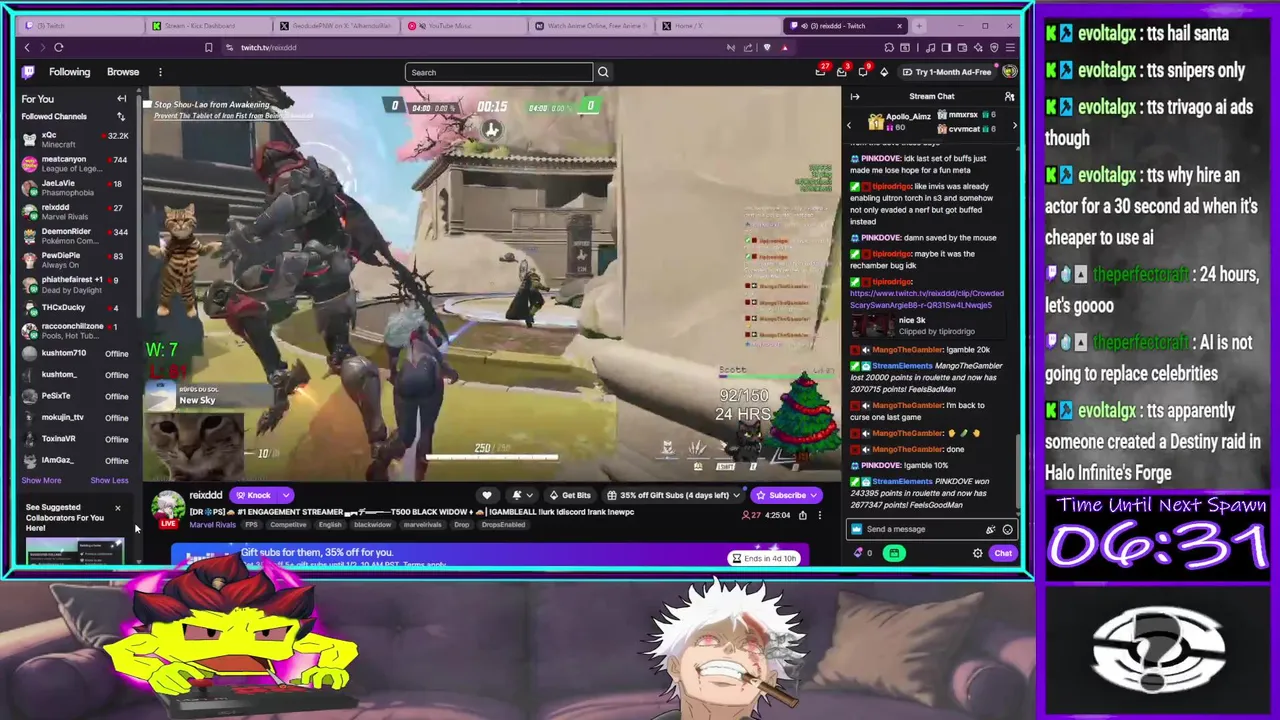The image size is (1280, 720).
Task: Show previous gifter leaderboard entry
Action: point(849,125)
